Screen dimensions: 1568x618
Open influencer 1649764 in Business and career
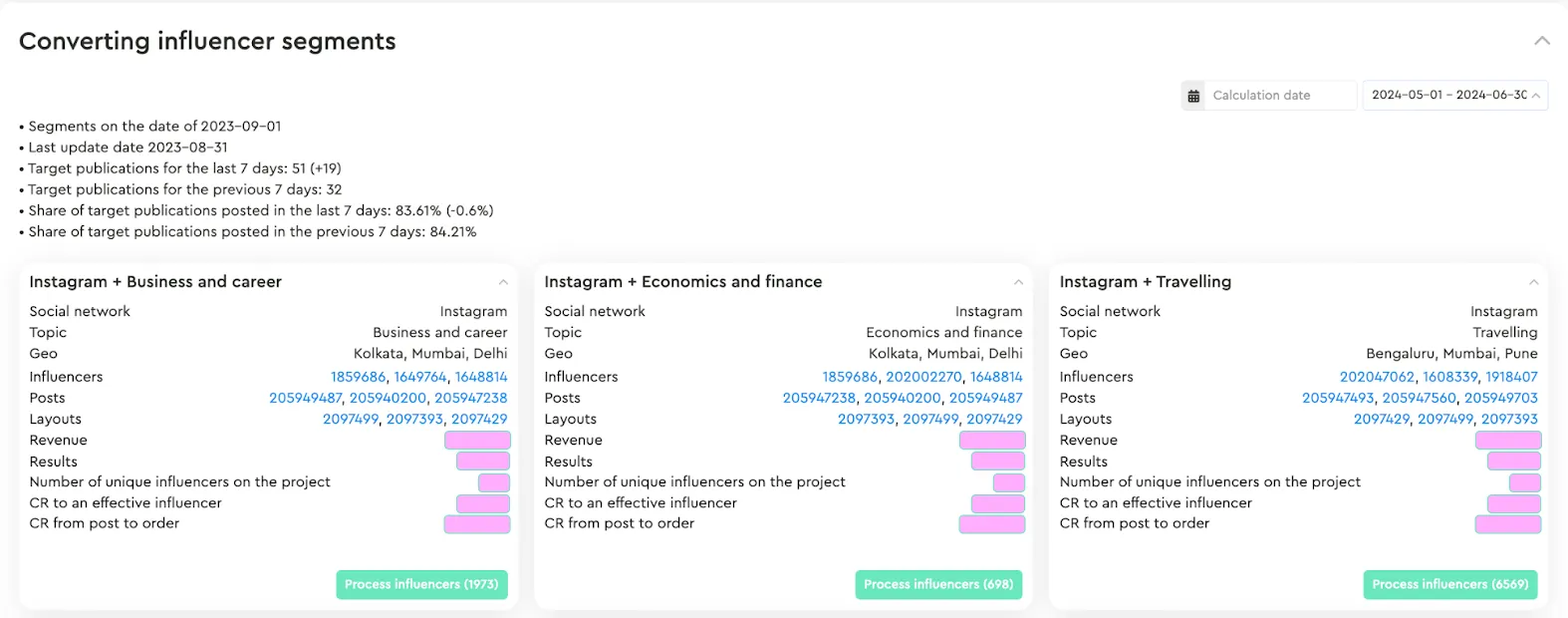pyautogui.click(x=420, y=377)
